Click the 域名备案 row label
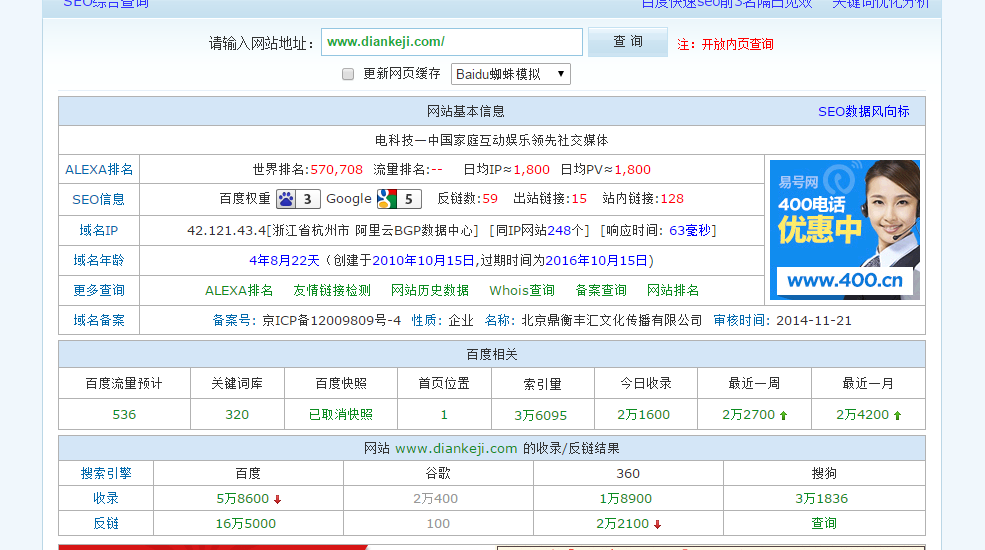Image resolution: width=985 pixels, height=550 pixels. pos(99,320)
